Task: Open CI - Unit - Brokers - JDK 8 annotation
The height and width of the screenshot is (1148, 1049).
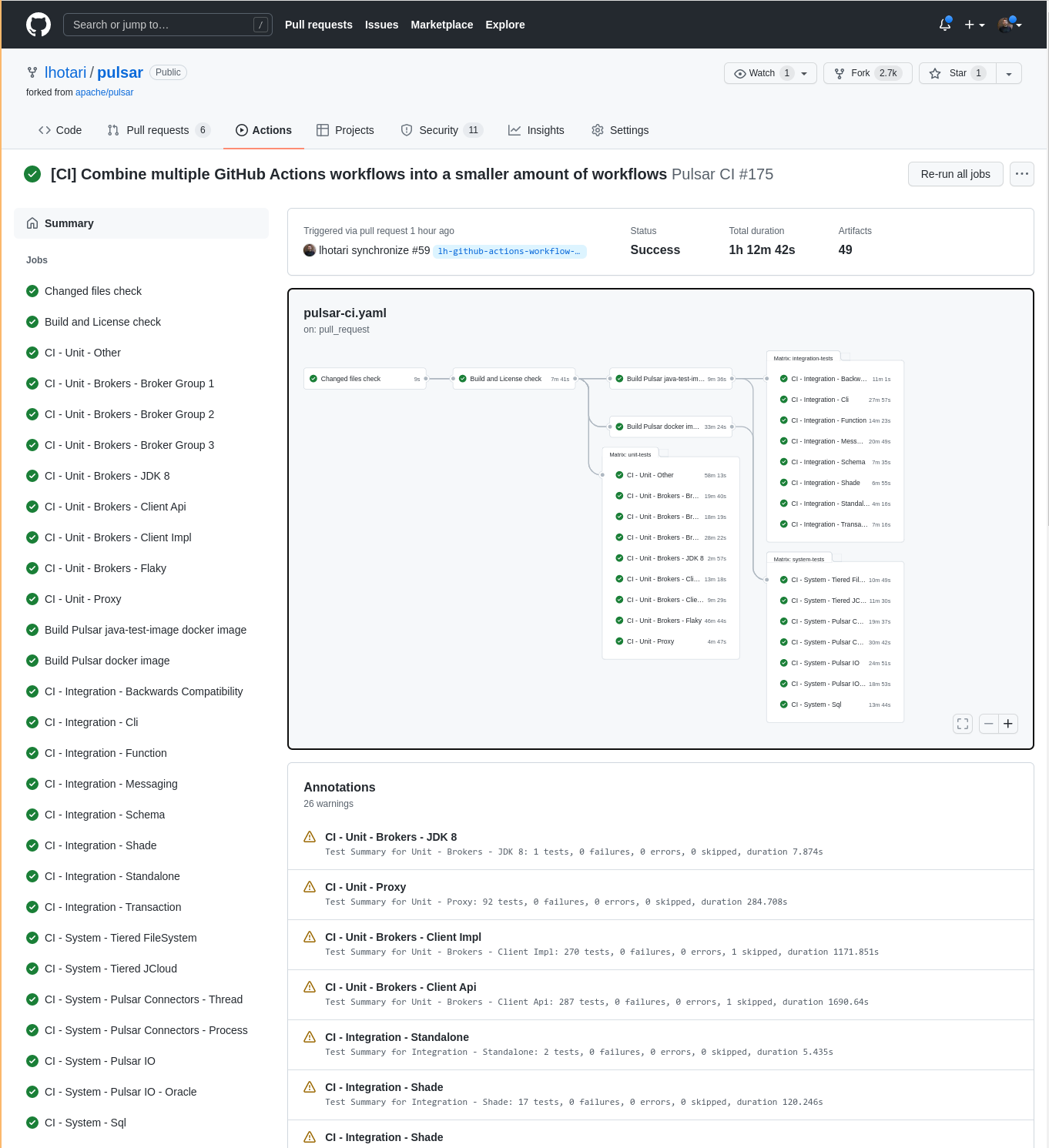Action: pyautogui.click(x=391, y=837)
